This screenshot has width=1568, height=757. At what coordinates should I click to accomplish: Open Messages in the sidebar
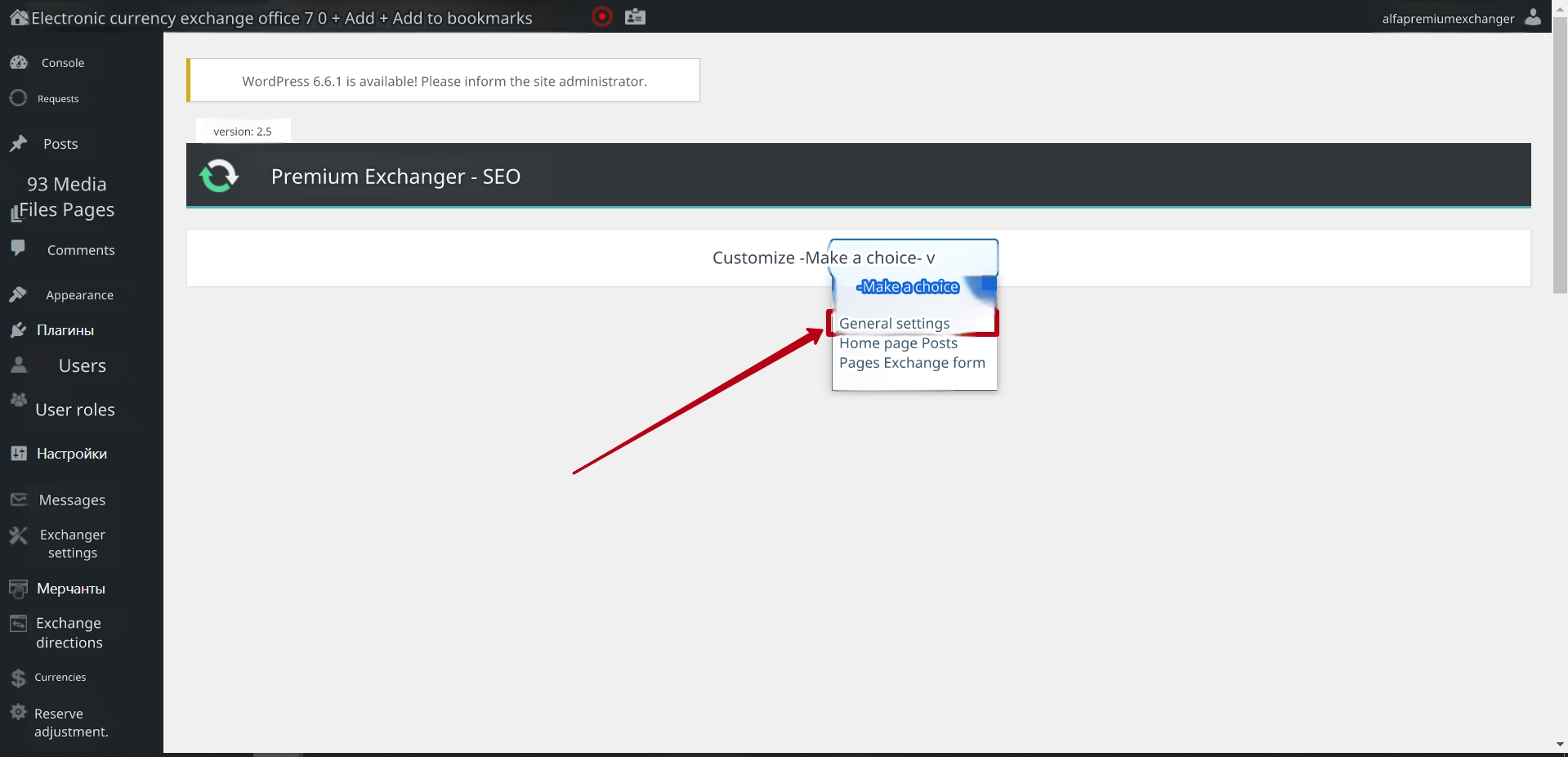[72, 500]
